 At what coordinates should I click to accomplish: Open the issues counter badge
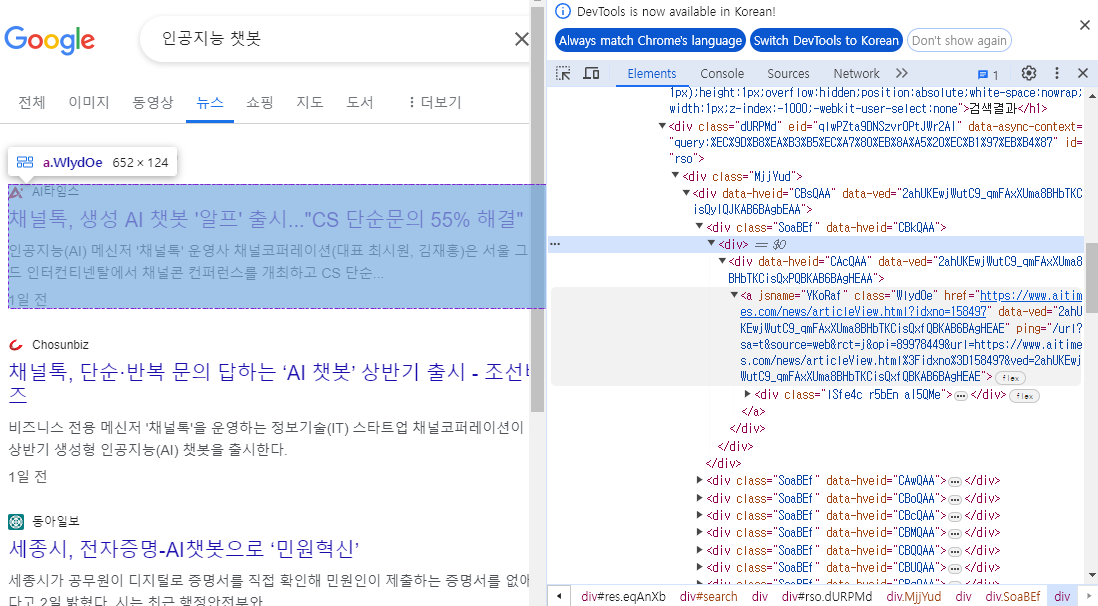click(x=988, y=74)
